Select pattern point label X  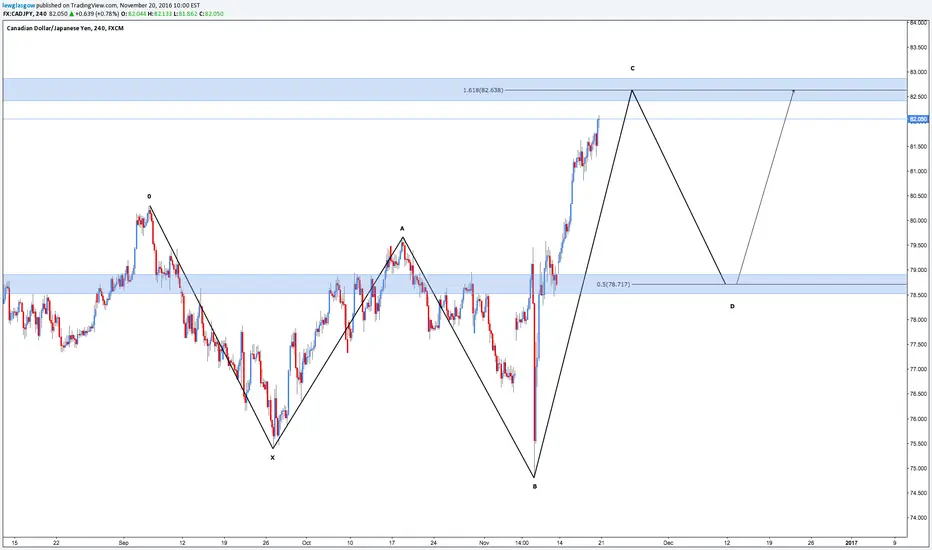pyautogui.click(x=273, y=457)
